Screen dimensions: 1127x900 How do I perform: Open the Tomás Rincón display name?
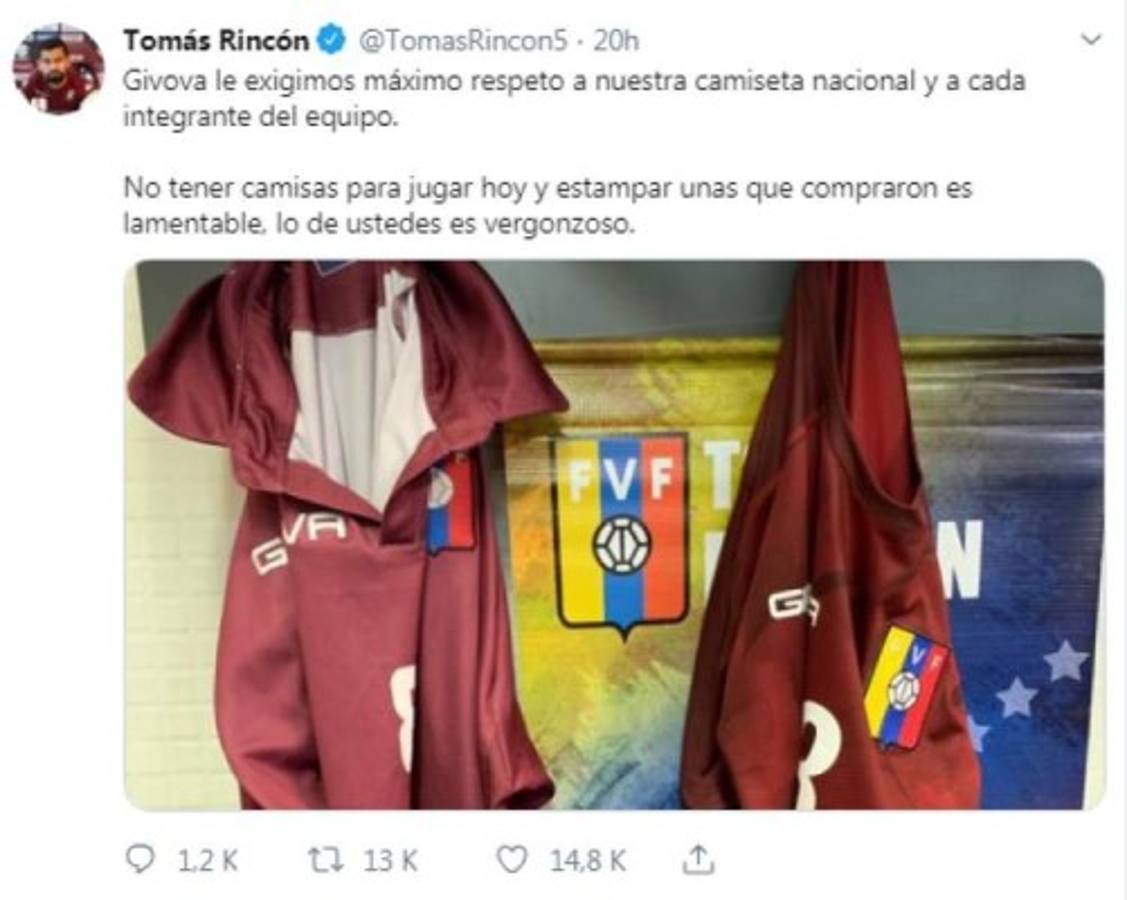pos(216,41)
